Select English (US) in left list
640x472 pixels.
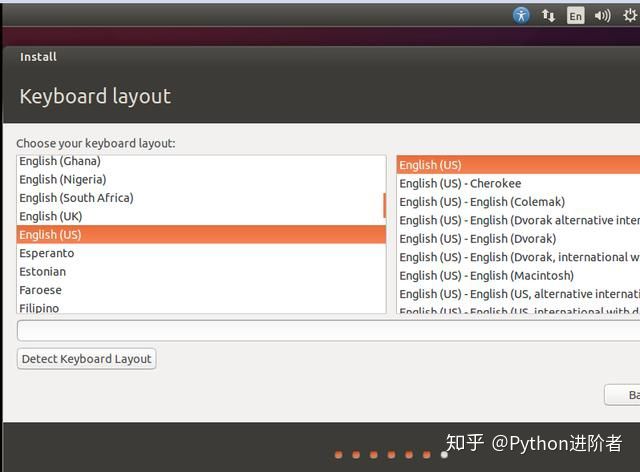point(201,234)
